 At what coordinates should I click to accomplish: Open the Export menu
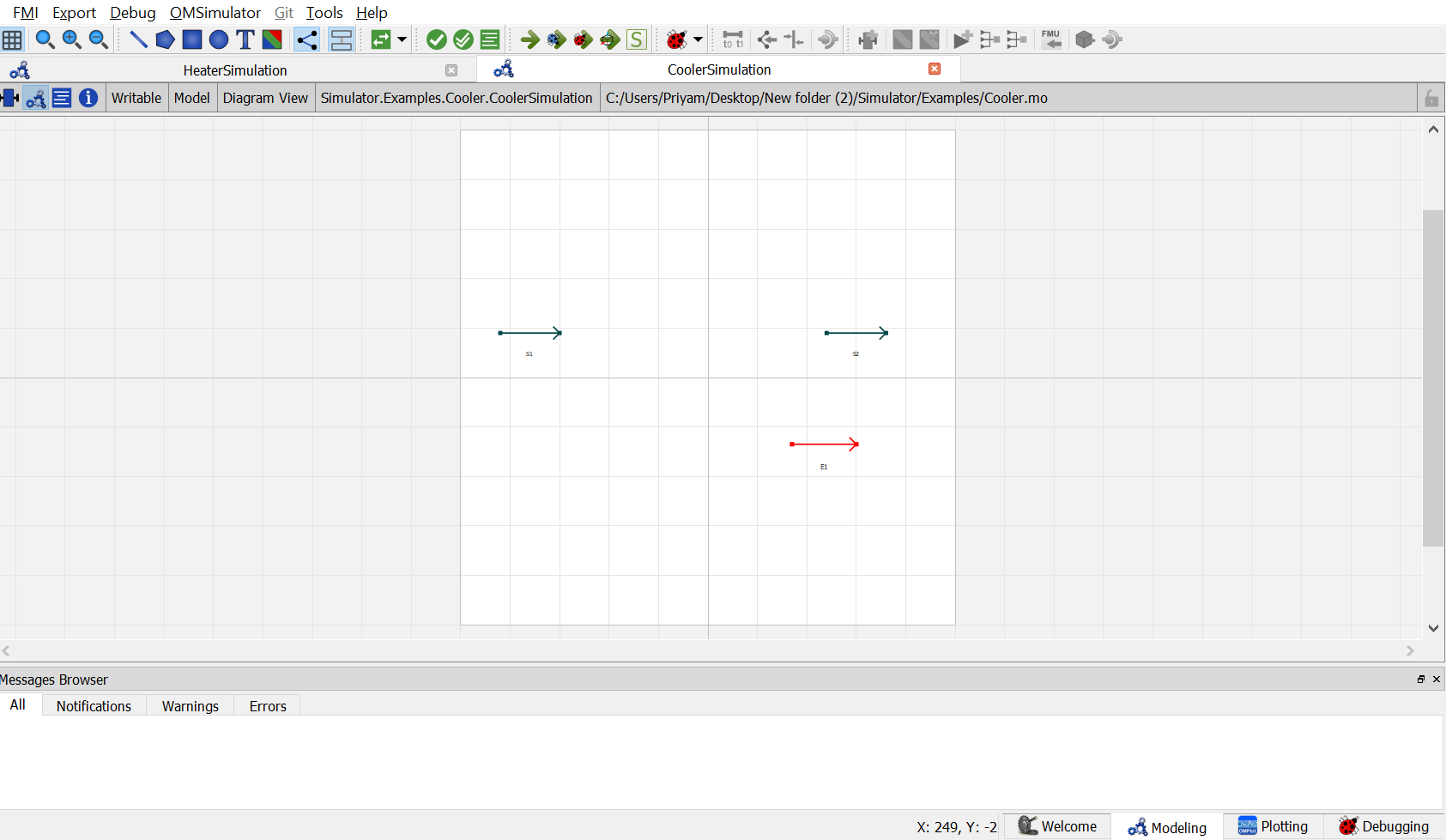point(74,13)
